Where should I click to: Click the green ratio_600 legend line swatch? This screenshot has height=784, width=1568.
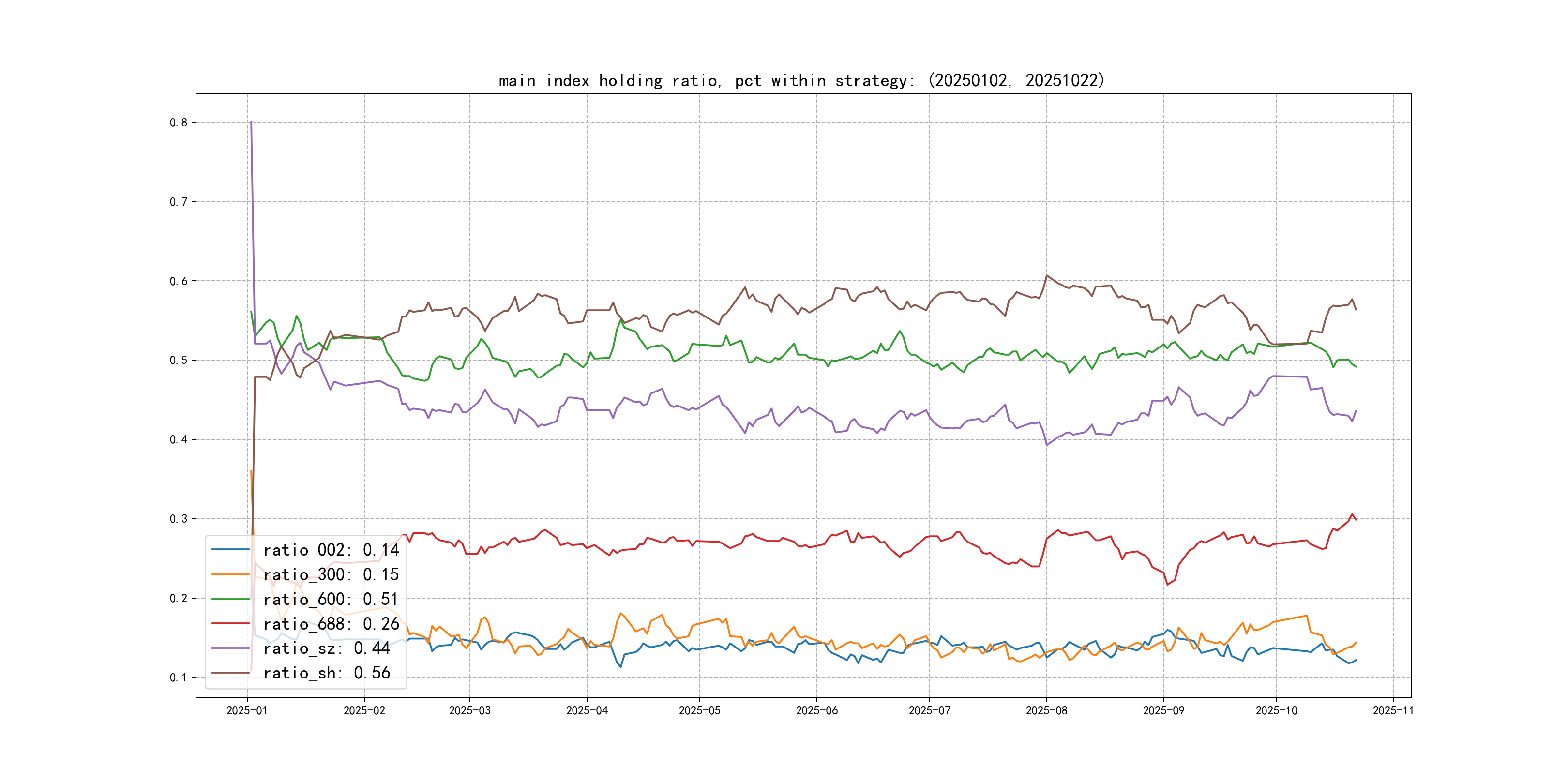[230, 599]
